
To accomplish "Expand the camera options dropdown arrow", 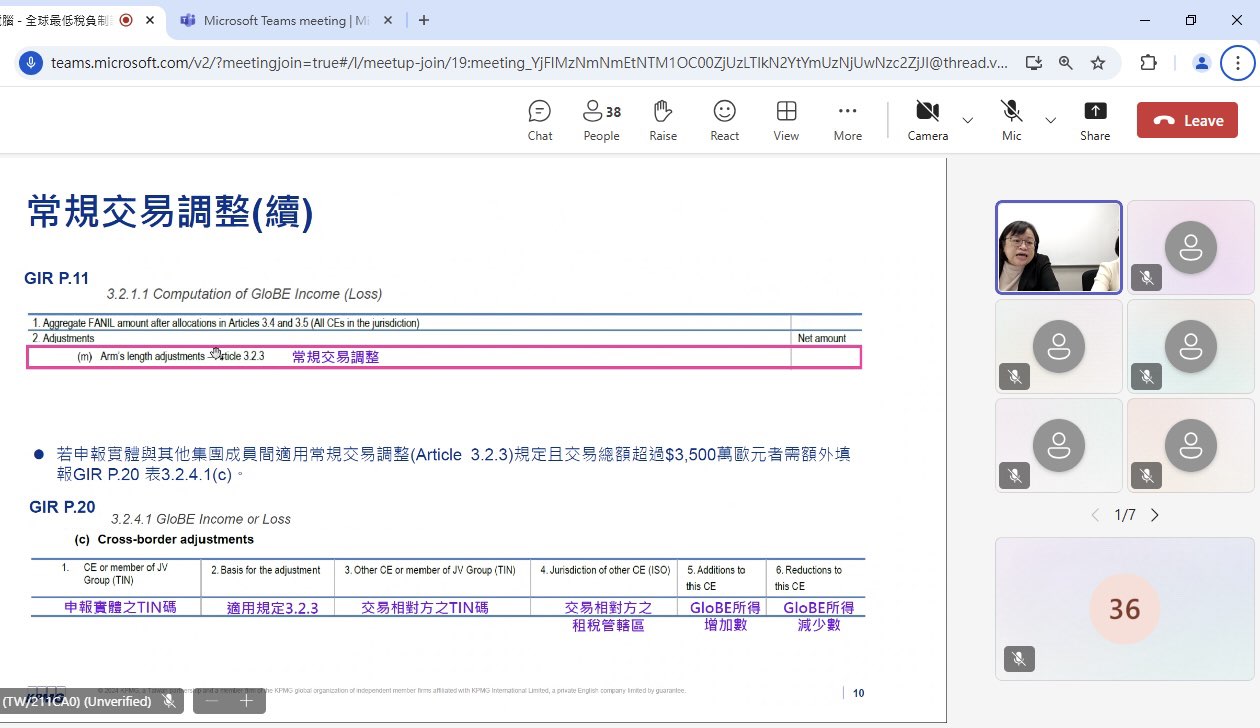I will [967, 121].
